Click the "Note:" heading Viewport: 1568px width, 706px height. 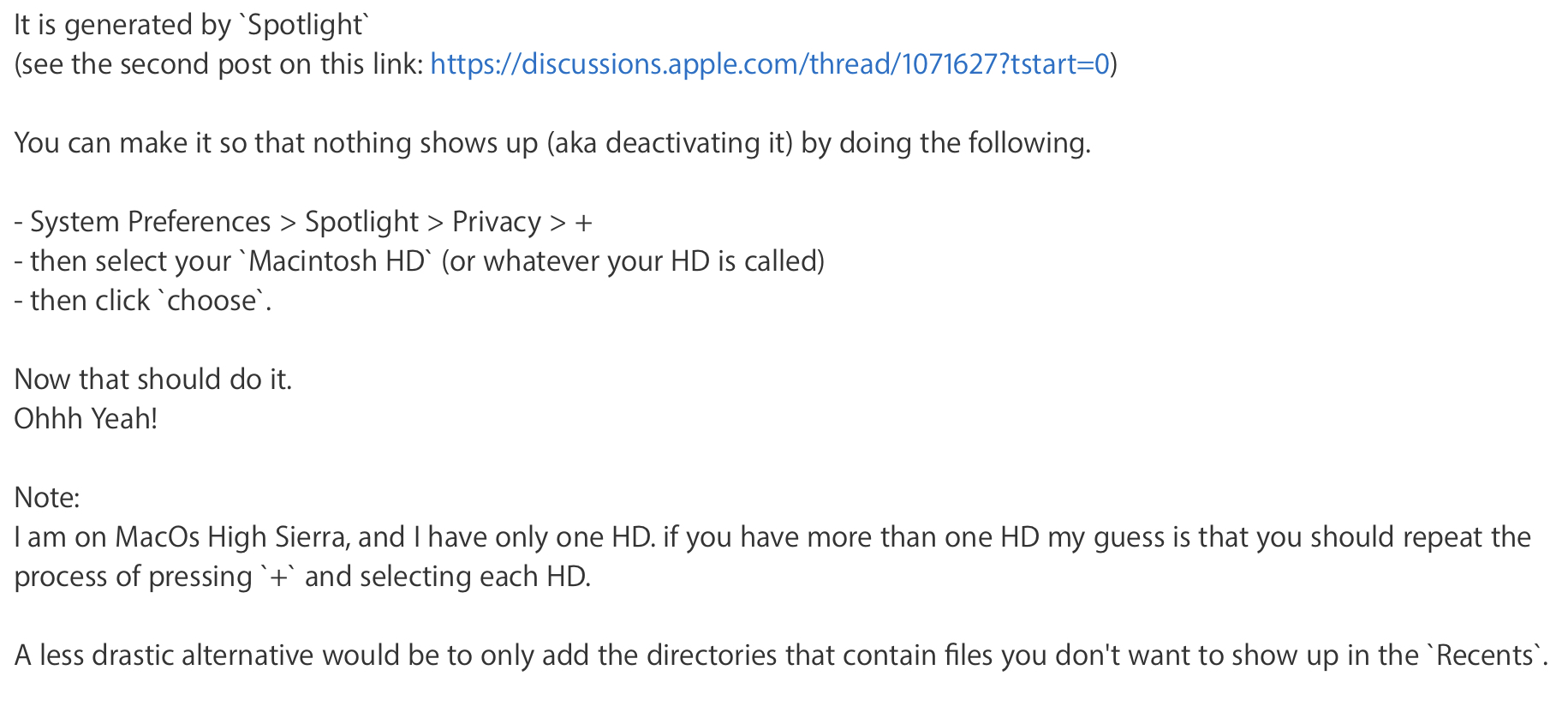(x=47, y=498)
